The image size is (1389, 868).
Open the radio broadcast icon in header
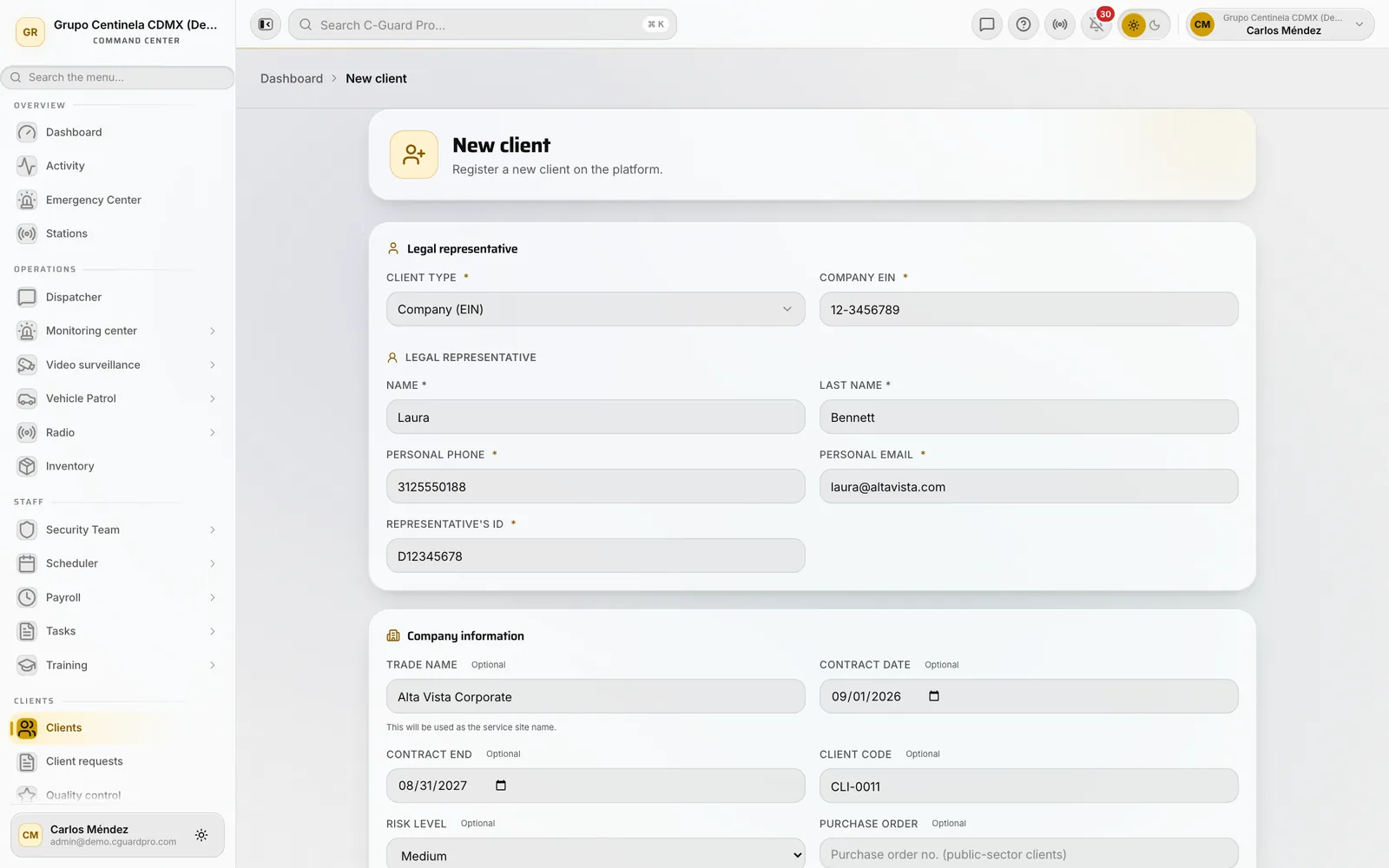pos(1060,24)
